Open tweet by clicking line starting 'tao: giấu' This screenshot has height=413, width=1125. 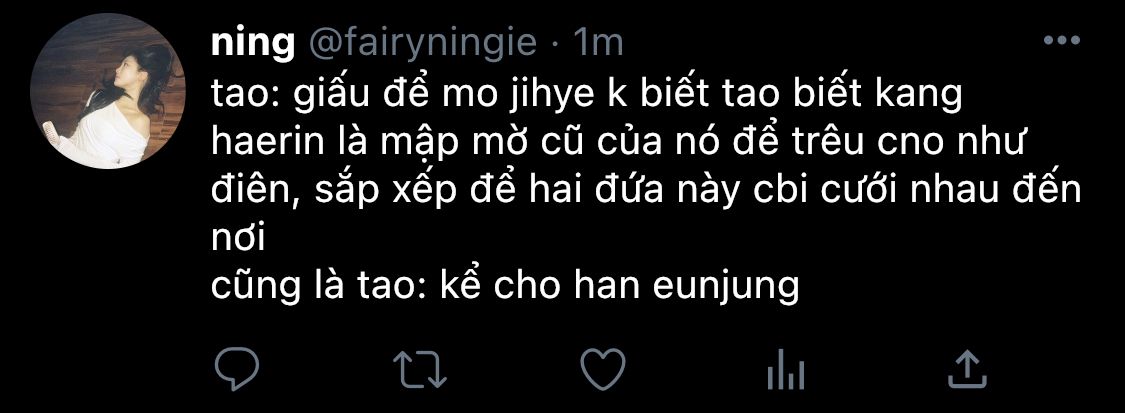point(587,95)
